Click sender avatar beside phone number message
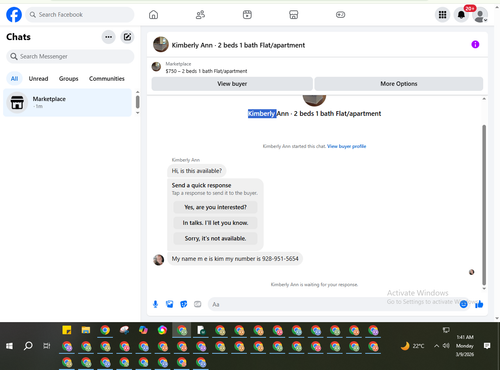This screenshot has height=370, width=500. 158,260
